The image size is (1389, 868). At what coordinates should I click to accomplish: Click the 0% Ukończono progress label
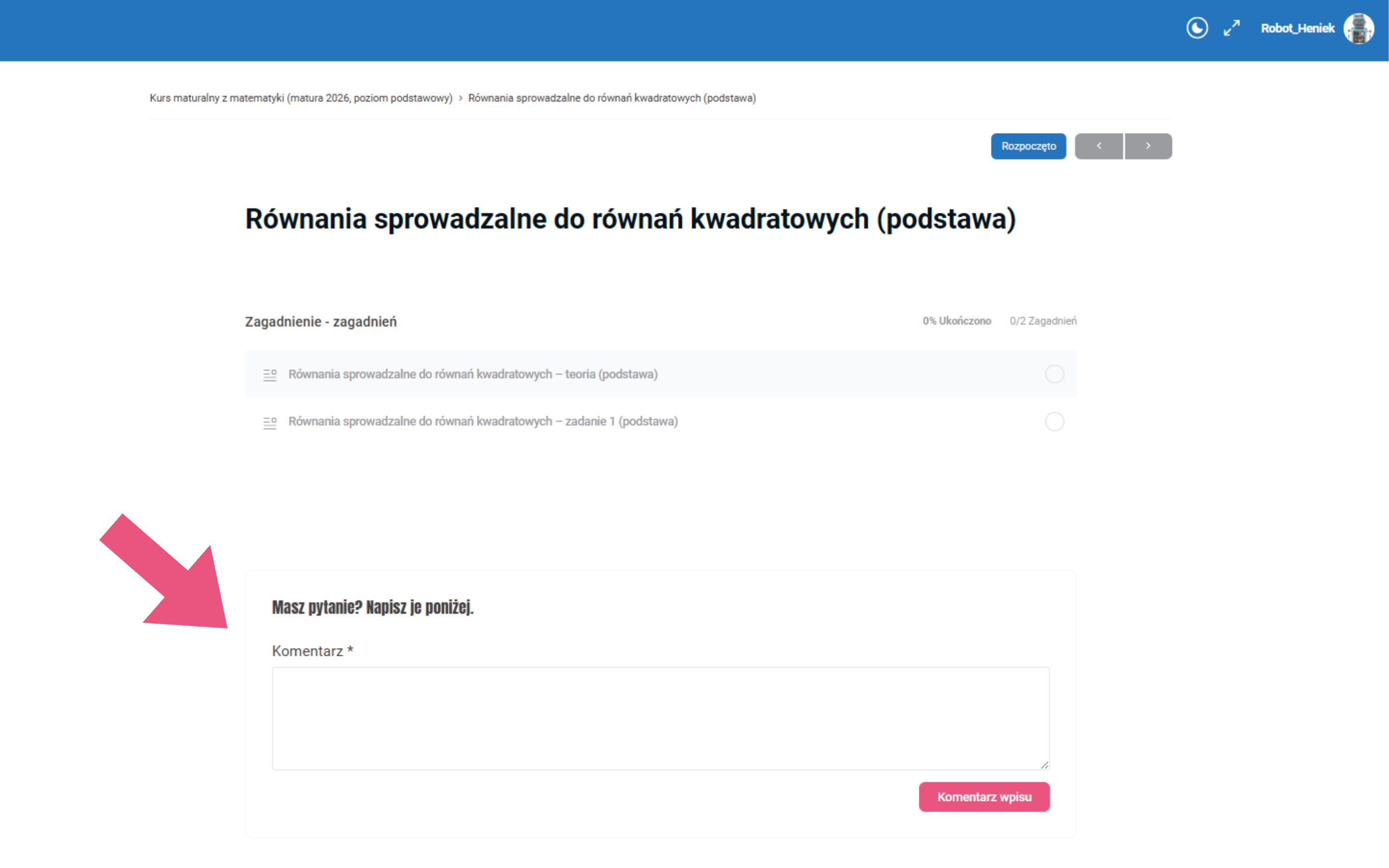pos(956,322)
